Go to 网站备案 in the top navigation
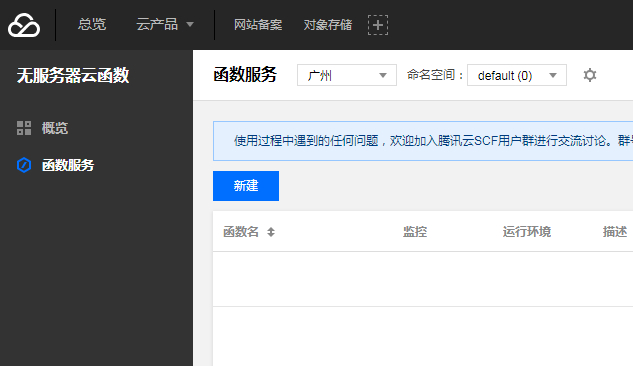This screenshot has height=366, width=633. point(258,25)
